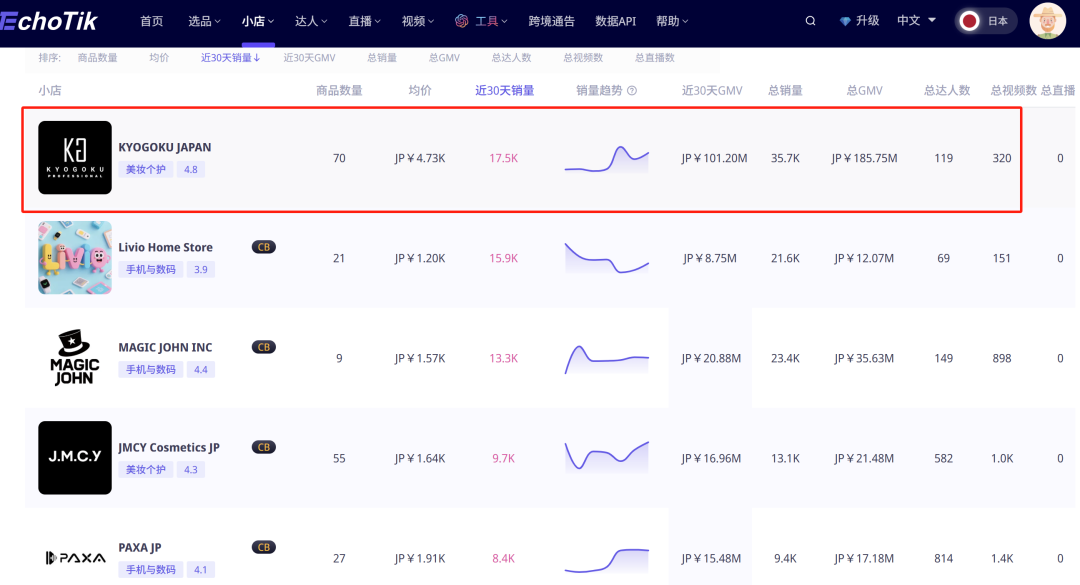This screenshot has height=585, width=1080.
Task: Expand the 中文 language dropdown
Action: pos(916,21)
